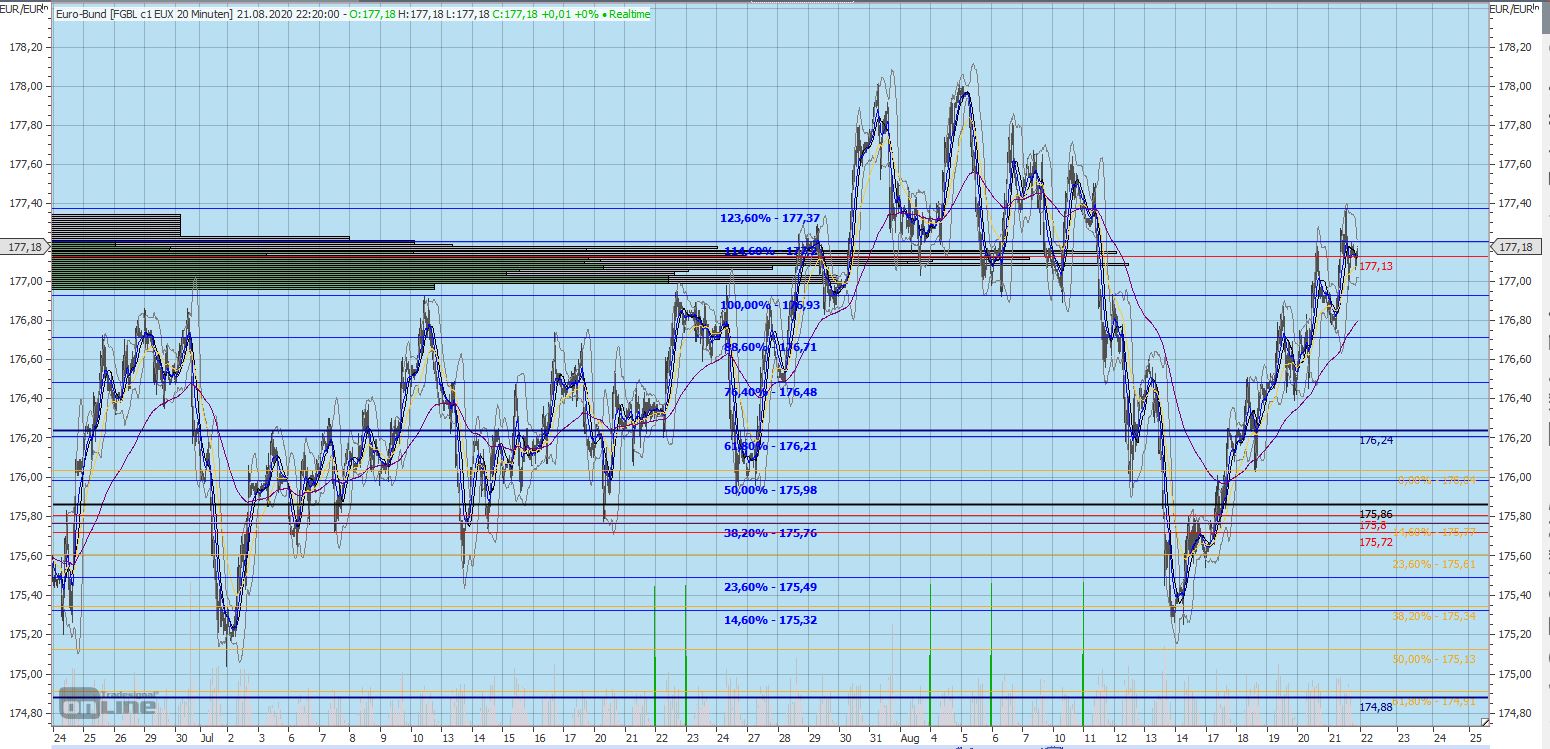Image resolution: width=1550 pixels, height=749 pixels.
Task: Click the EUR/EUR label at top left
Action: coord(24,10)
